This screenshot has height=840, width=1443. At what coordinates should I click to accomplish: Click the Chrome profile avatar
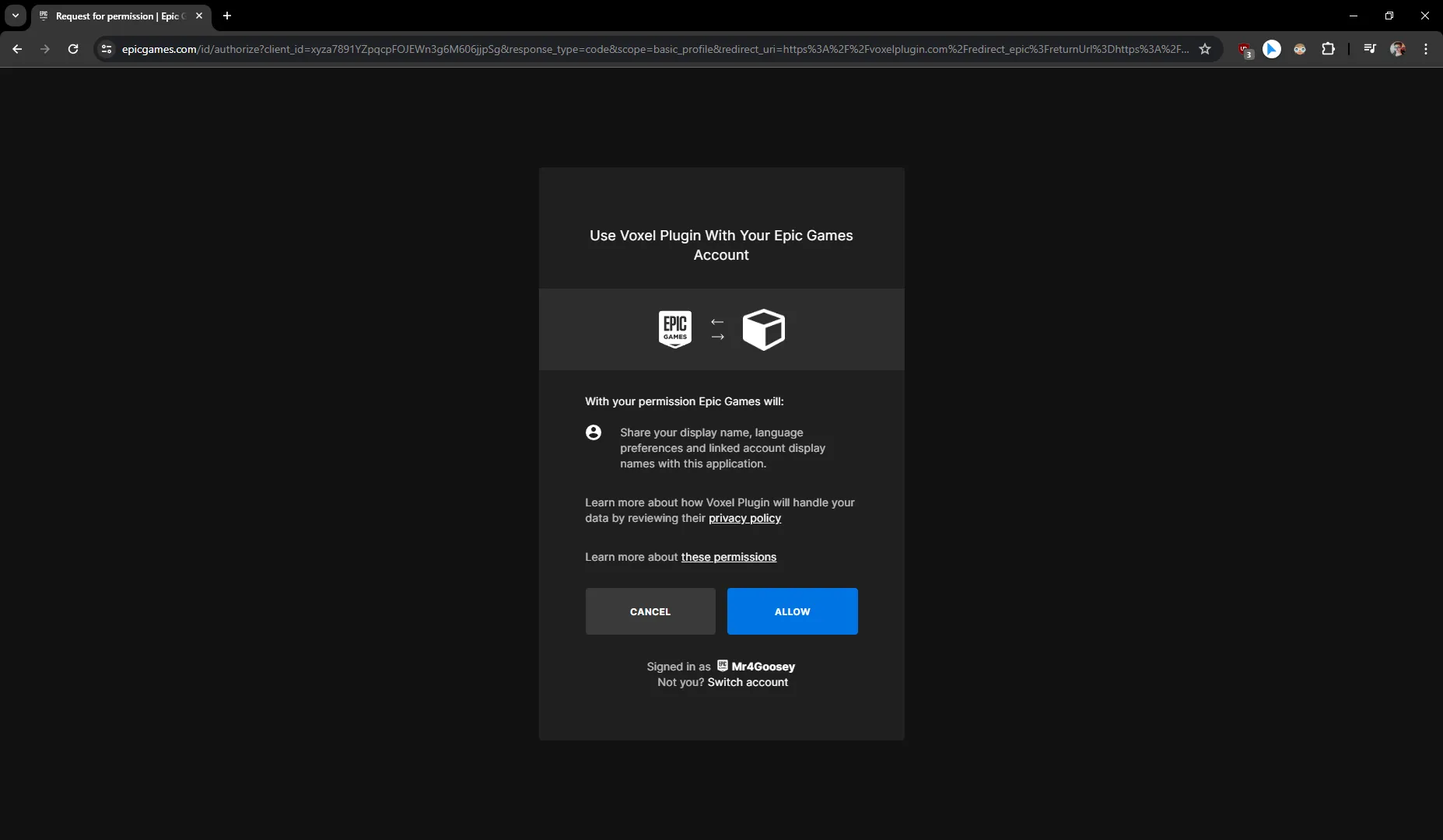[x=1398, y=49]
